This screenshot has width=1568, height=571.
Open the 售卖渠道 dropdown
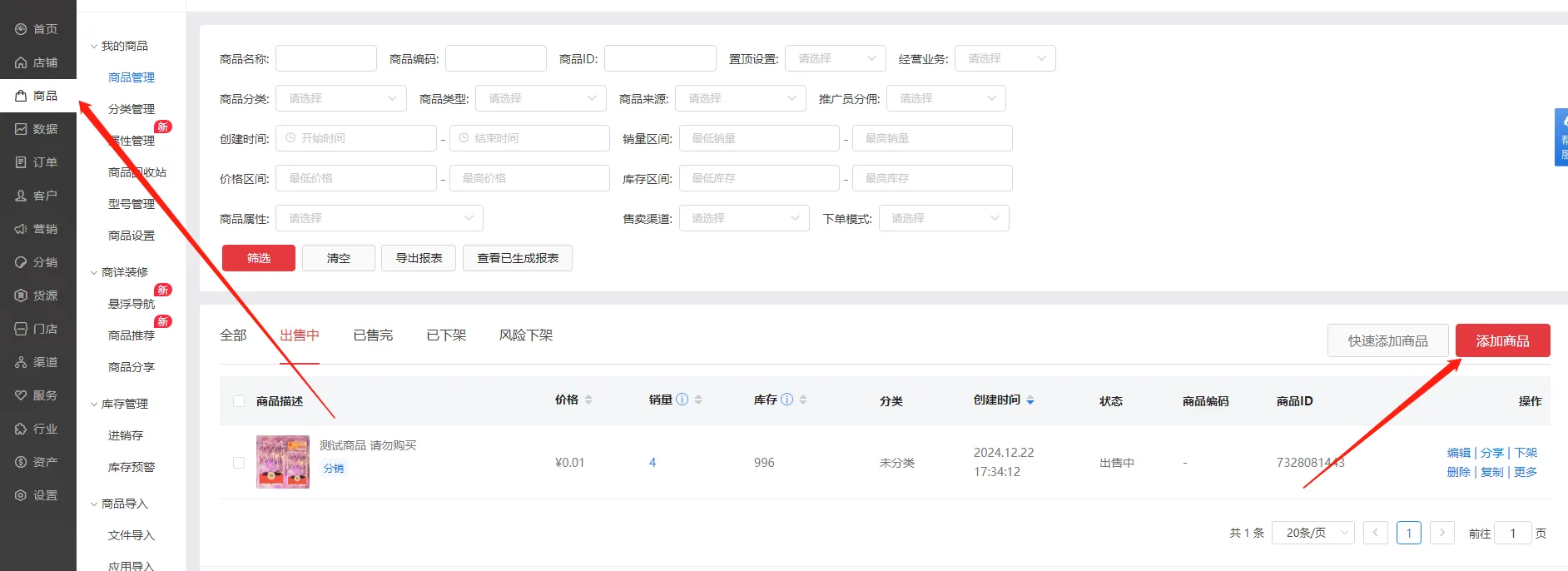click(x=744, y=218)
